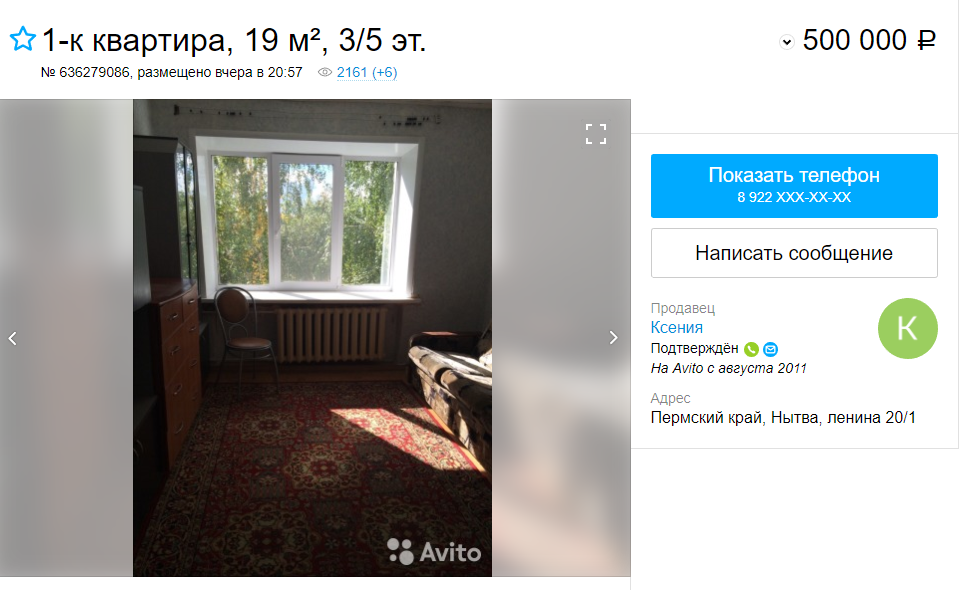The height and width of the screenshot is (590, 966).
Task: Open seller avatar with letter K
Action: pyautogui.click(x=907, y=328)
